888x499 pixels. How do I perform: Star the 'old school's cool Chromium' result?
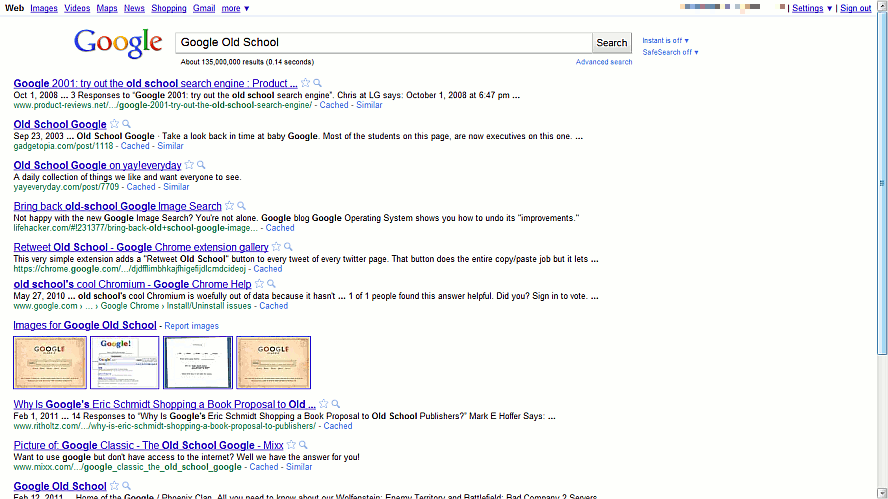pos(259,283)
